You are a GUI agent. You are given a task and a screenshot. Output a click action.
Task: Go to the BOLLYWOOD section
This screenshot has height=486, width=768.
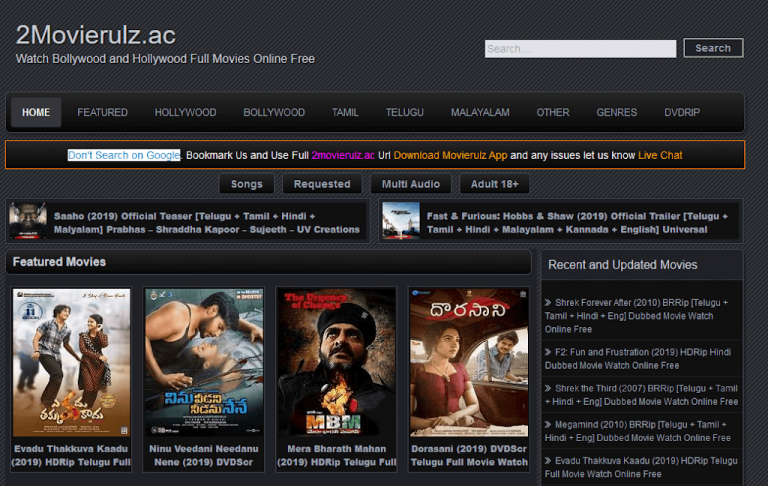click(x=274, y=112)
